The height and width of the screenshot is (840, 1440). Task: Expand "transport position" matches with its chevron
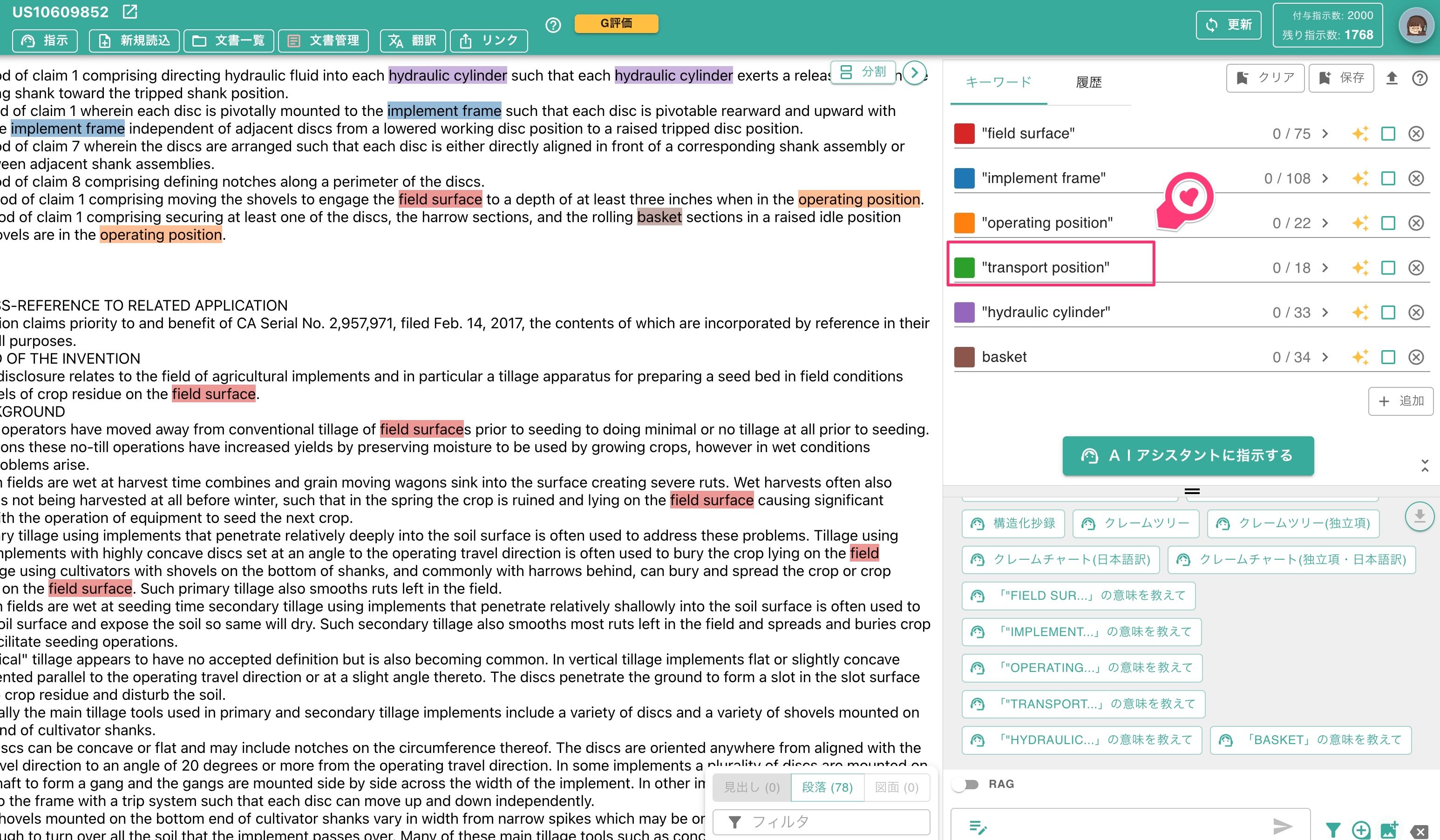tap(1325, 267)
